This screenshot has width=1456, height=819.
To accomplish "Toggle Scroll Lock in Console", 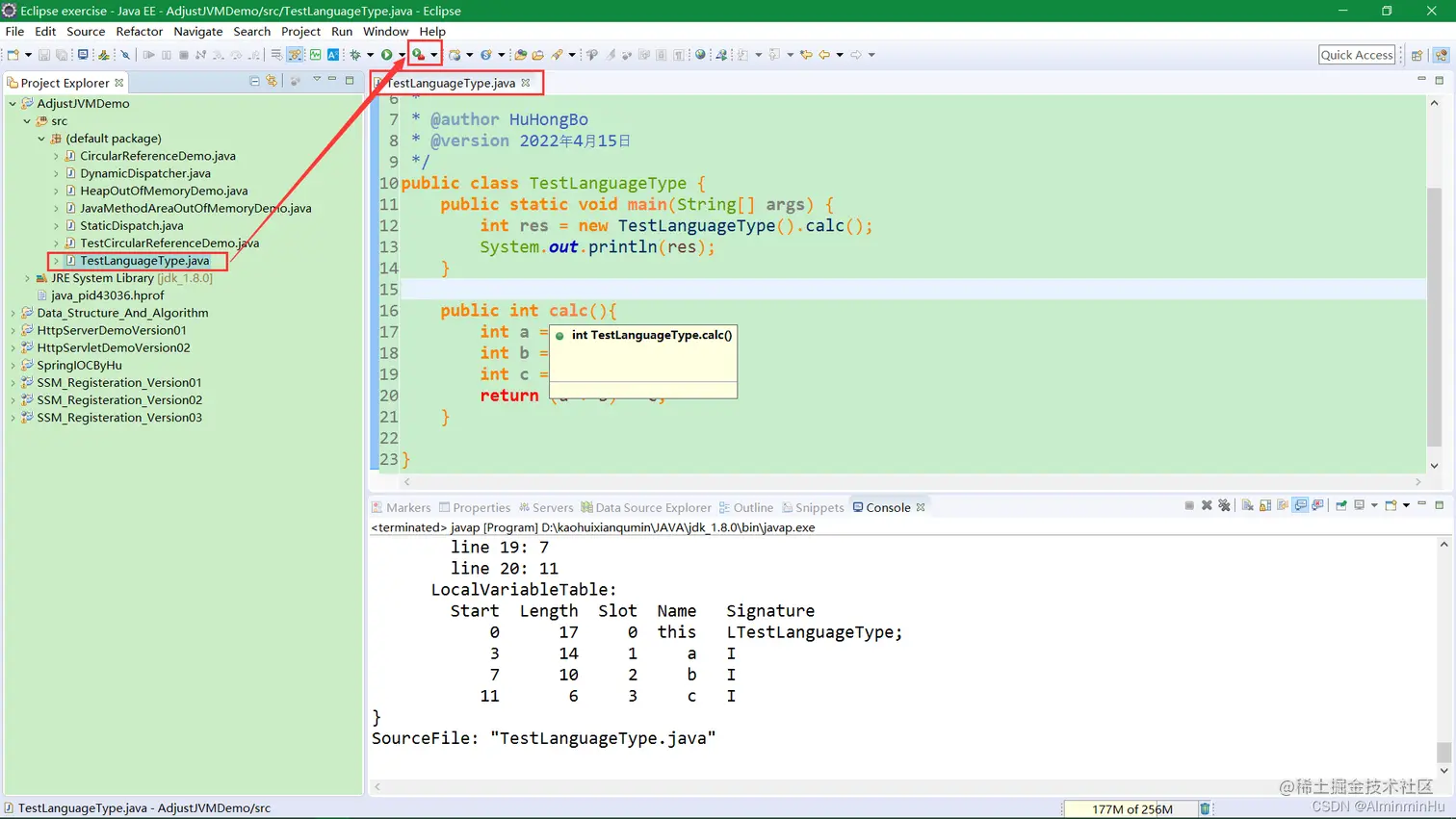I will click(1265, 505).
